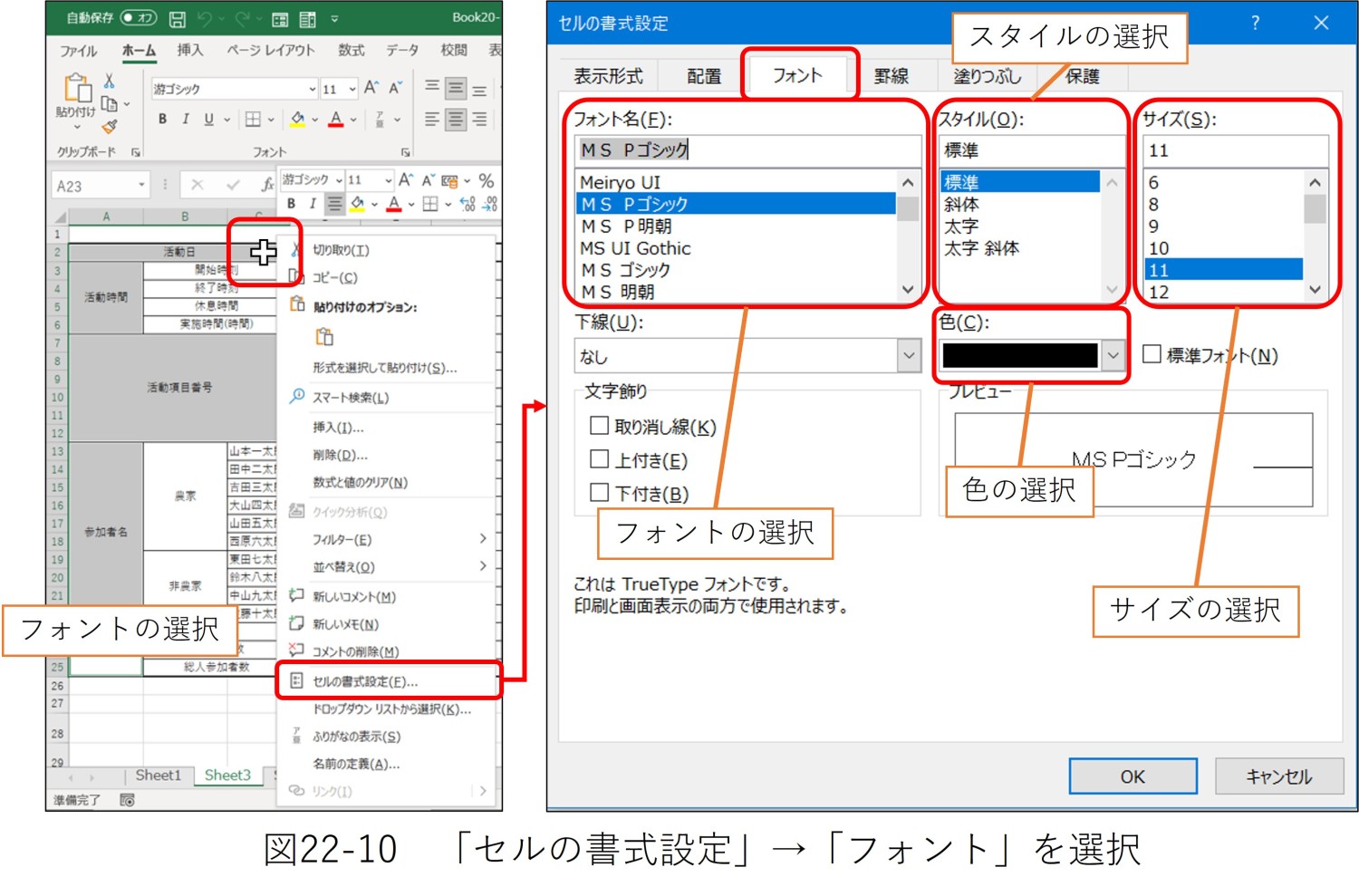Screen dimensions: 1359x896
Task: Click the ribbon Italic I button
Action: [185, 119]
